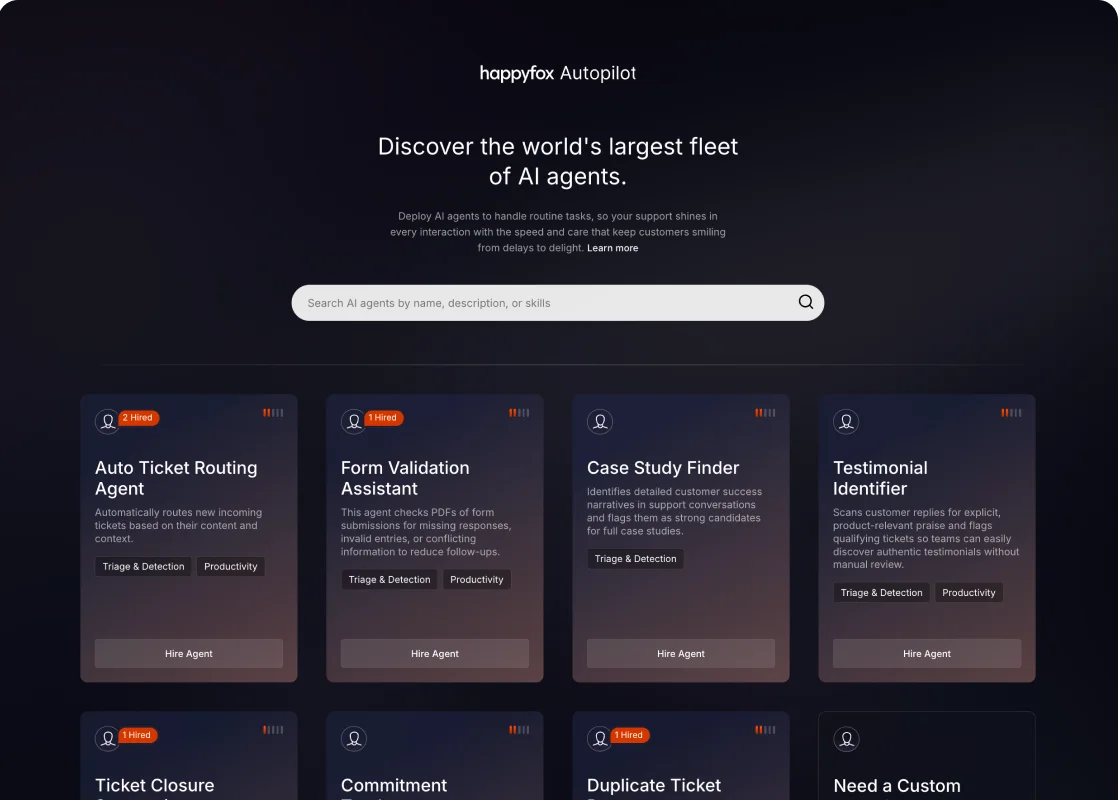1118x800 pixels.
Task: Select Productivity tag on Auto Ticket Routing card
Action: (230, 567)
